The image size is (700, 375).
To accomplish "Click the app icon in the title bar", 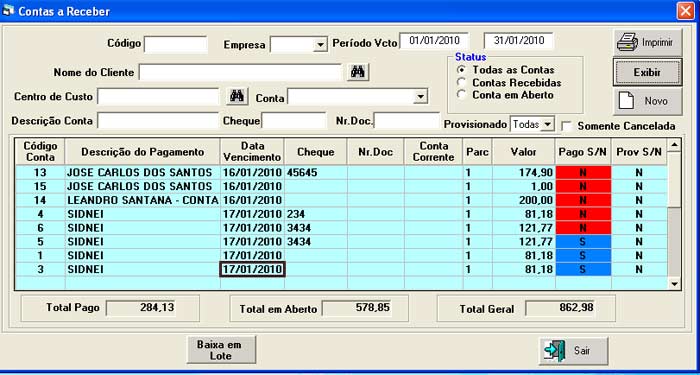I will (x=8, y=11).
